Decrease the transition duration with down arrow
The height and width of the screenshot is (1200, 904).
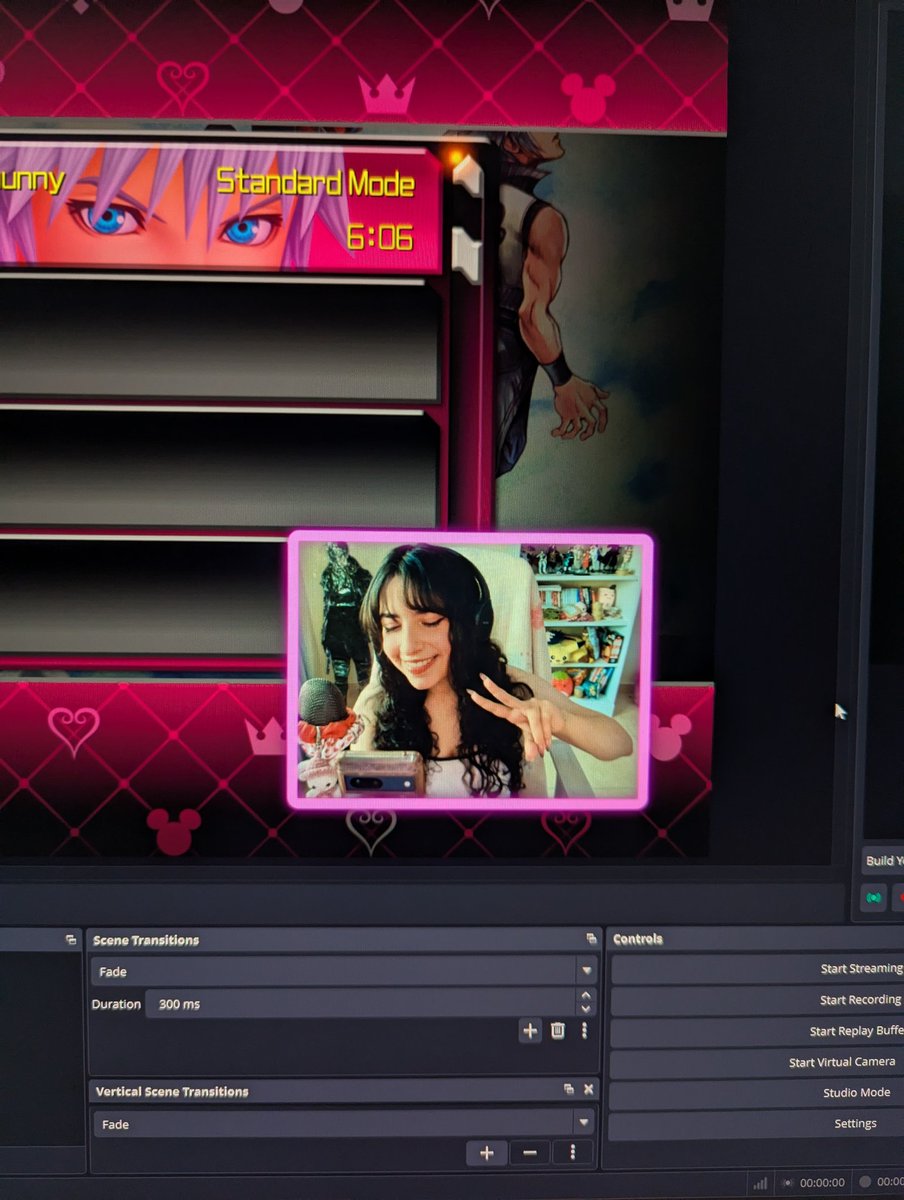click(586, 1009)
